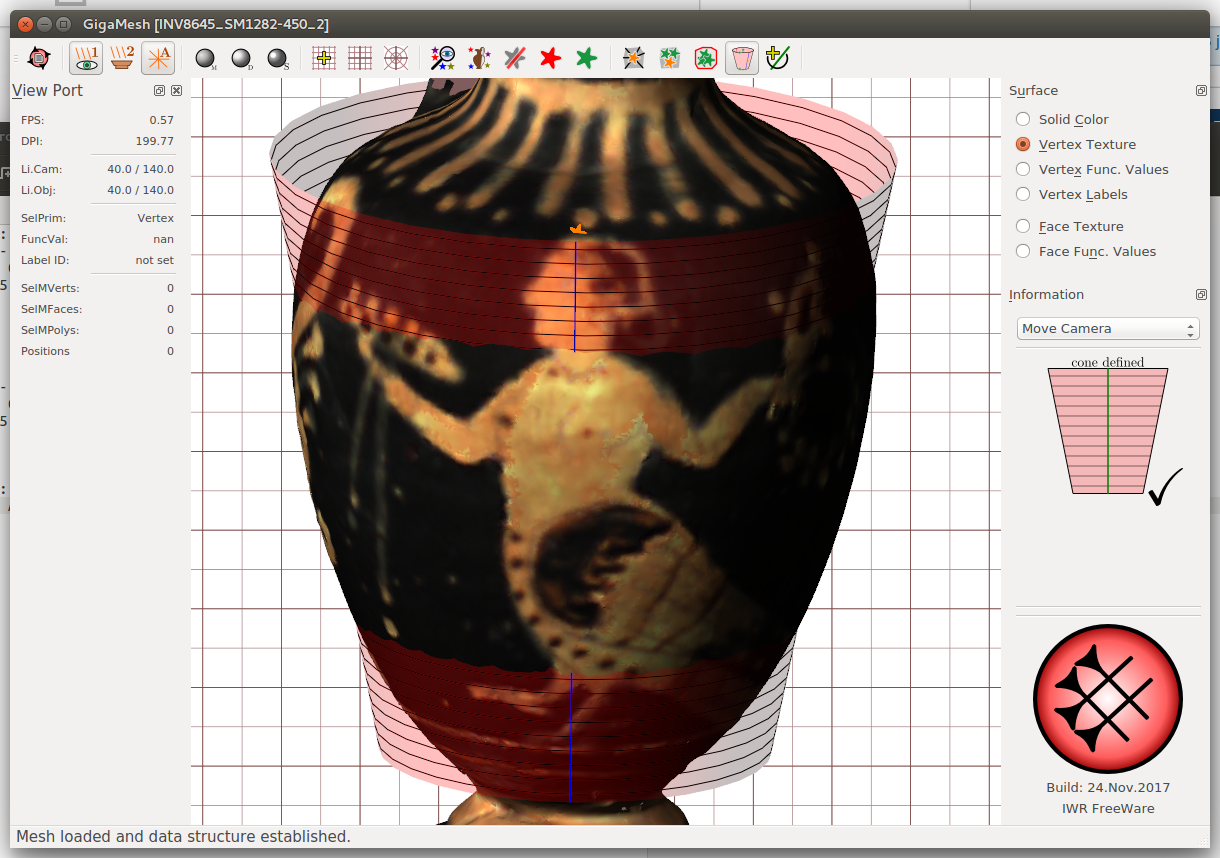Click the magnifier with eye and stars icon

443,59
